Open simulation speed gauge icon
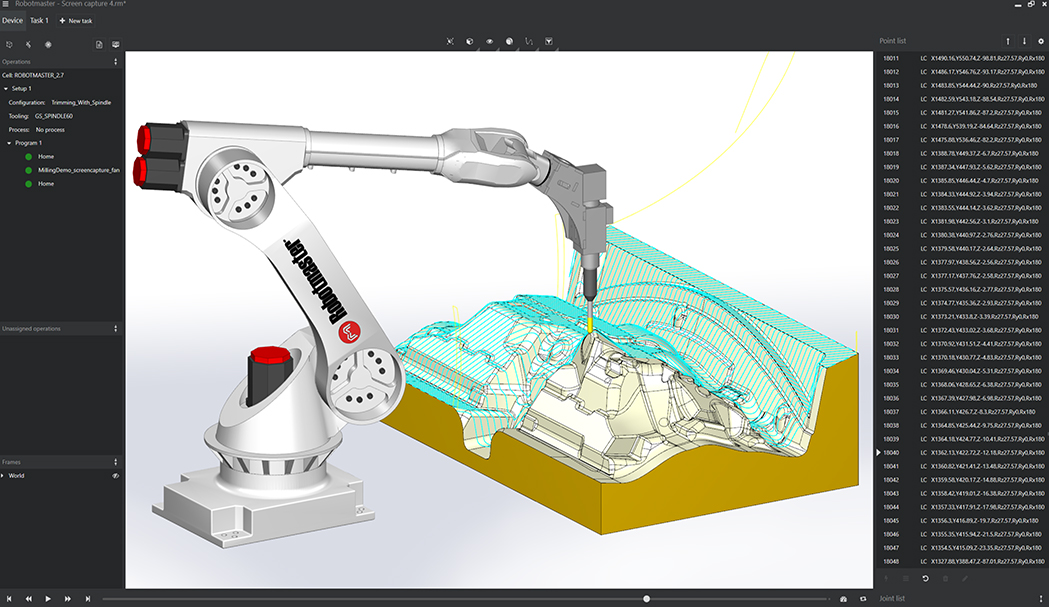The height and width of the screenshot is (607, 1049). point(843,599)
